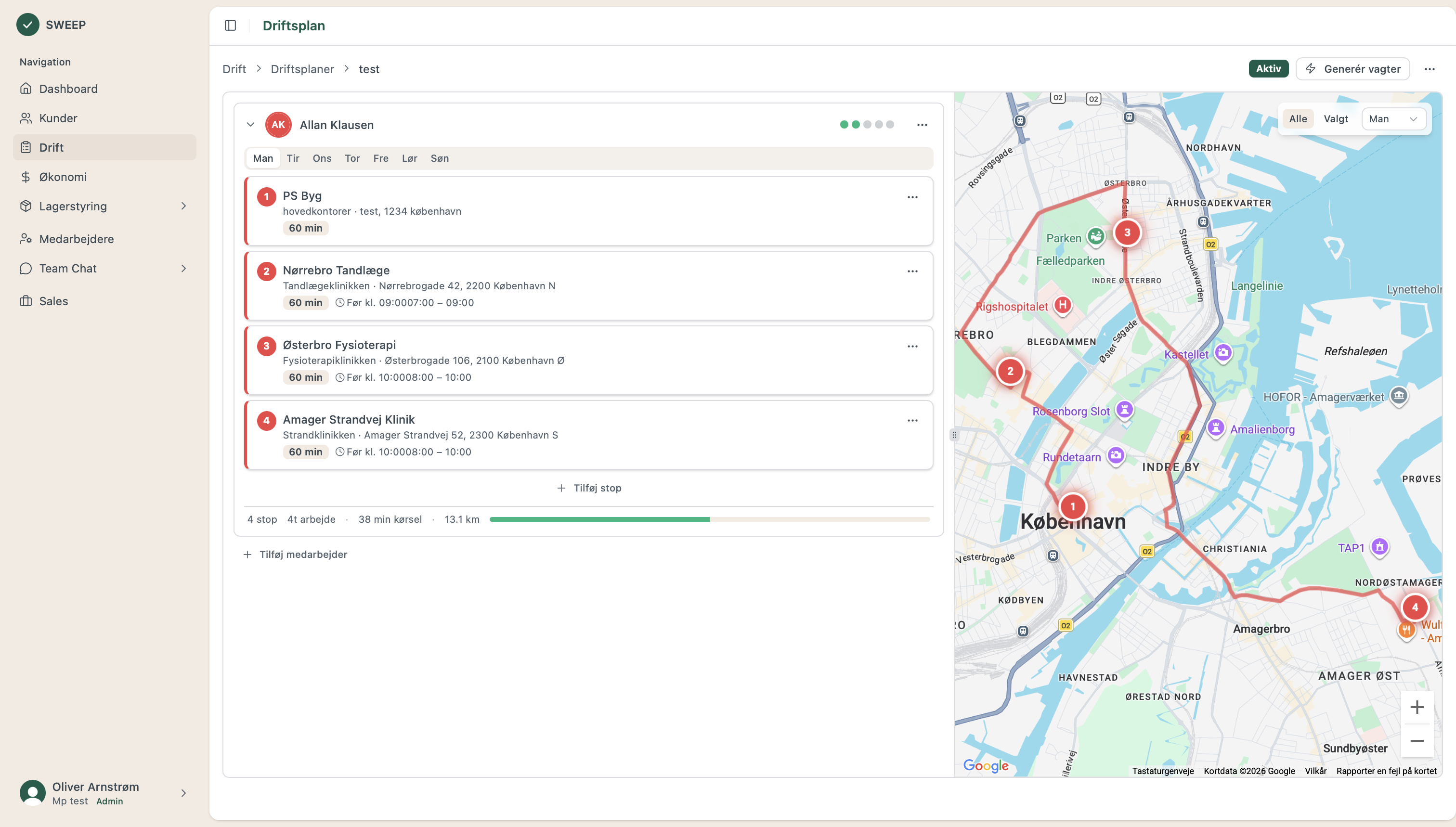Click map marker 3 at Østerbro

1127,233
